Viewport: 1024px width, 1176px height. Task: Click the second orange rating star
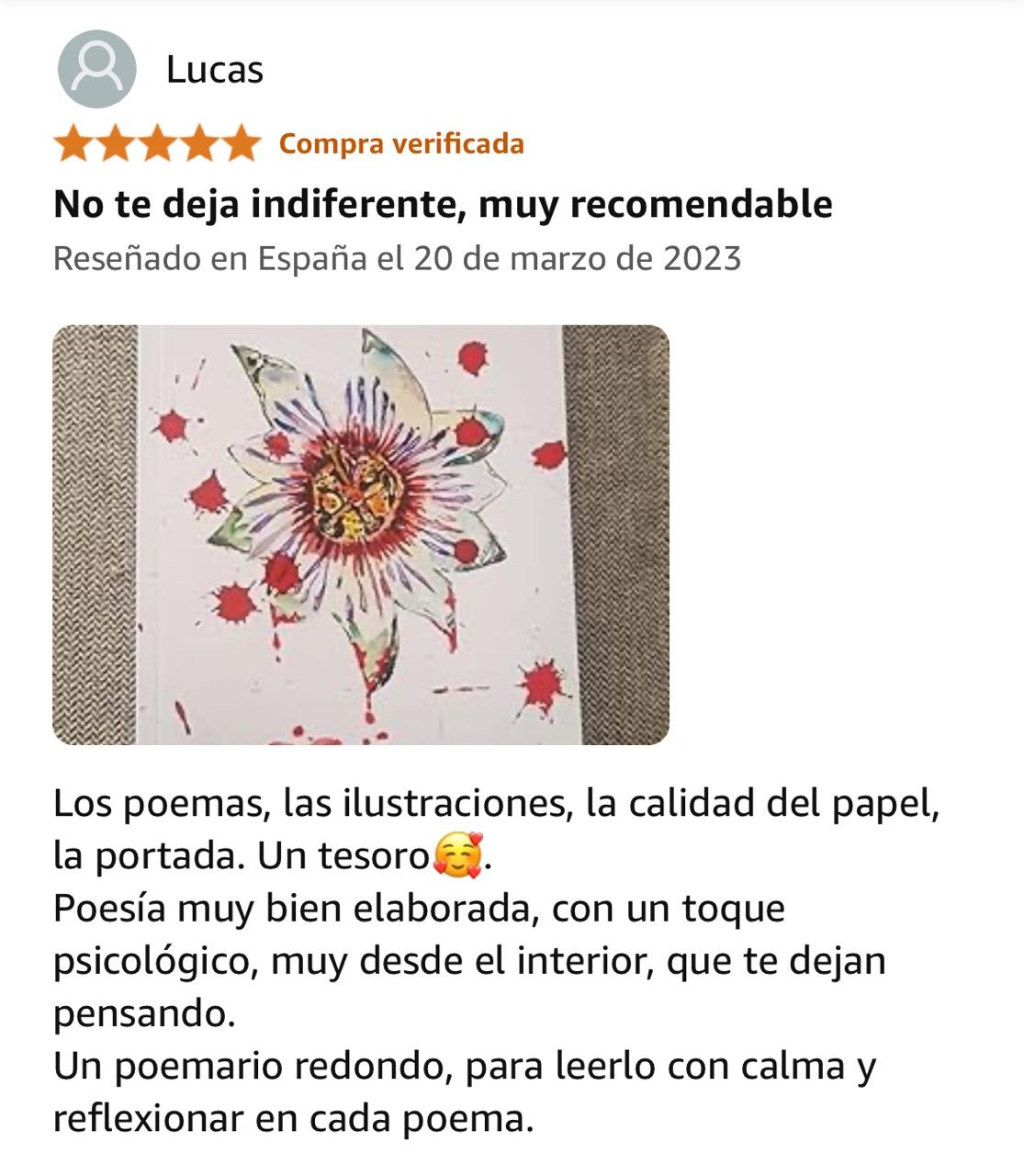click(115, 144)
